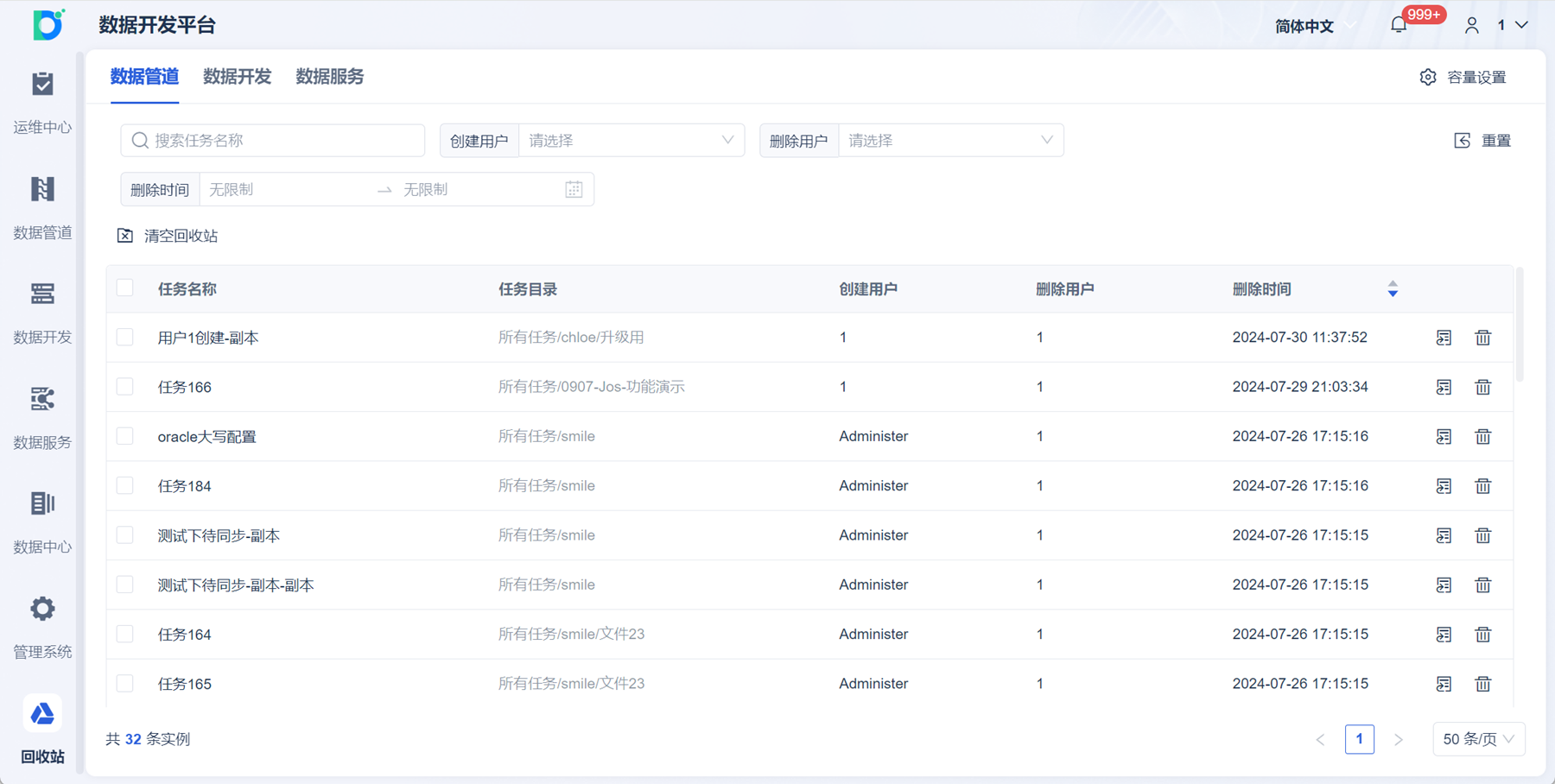Click 清空回收站 icon
Image resolution: width=1555 pixels, height=784 pixels.
pyautogui.click(x=125, y=236)
